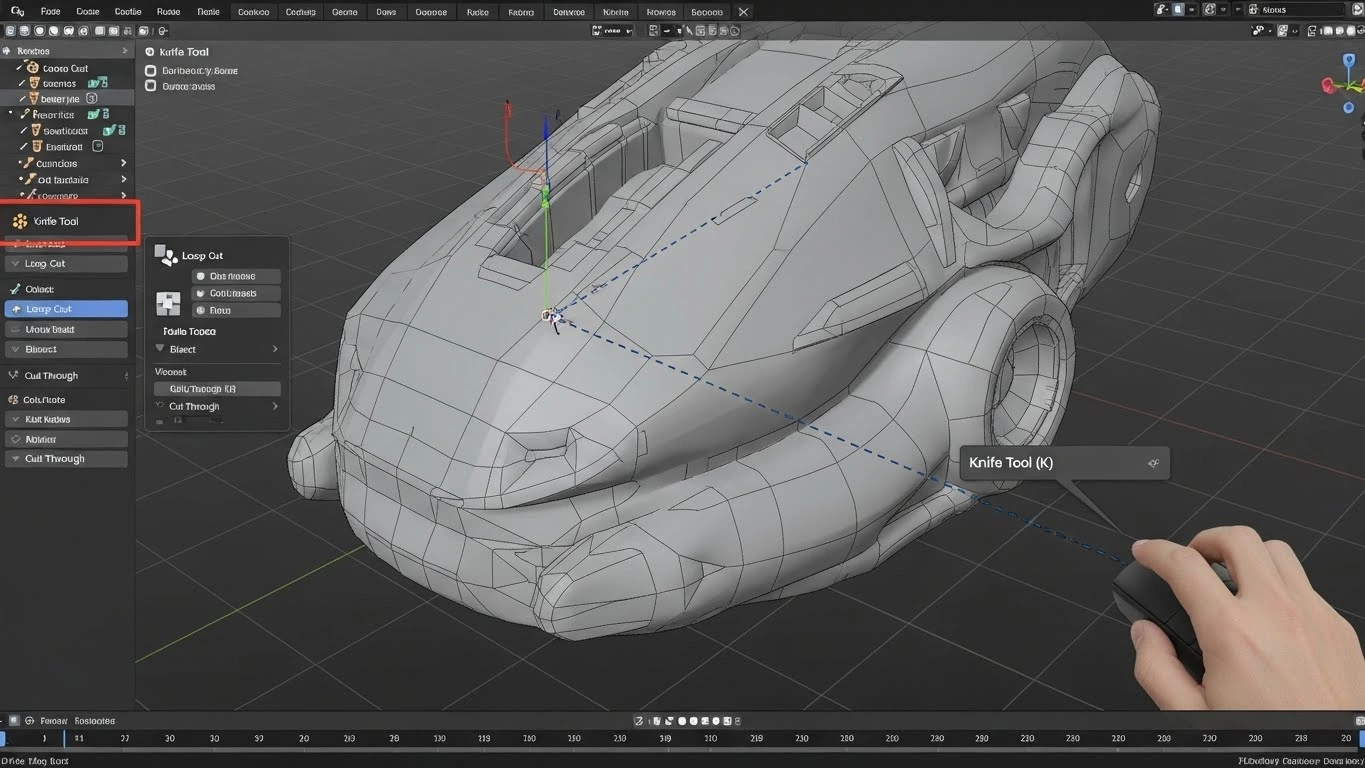Click the Loop Cut thumbnail in the floating panel
The image size is (1365, 768).
167,302
